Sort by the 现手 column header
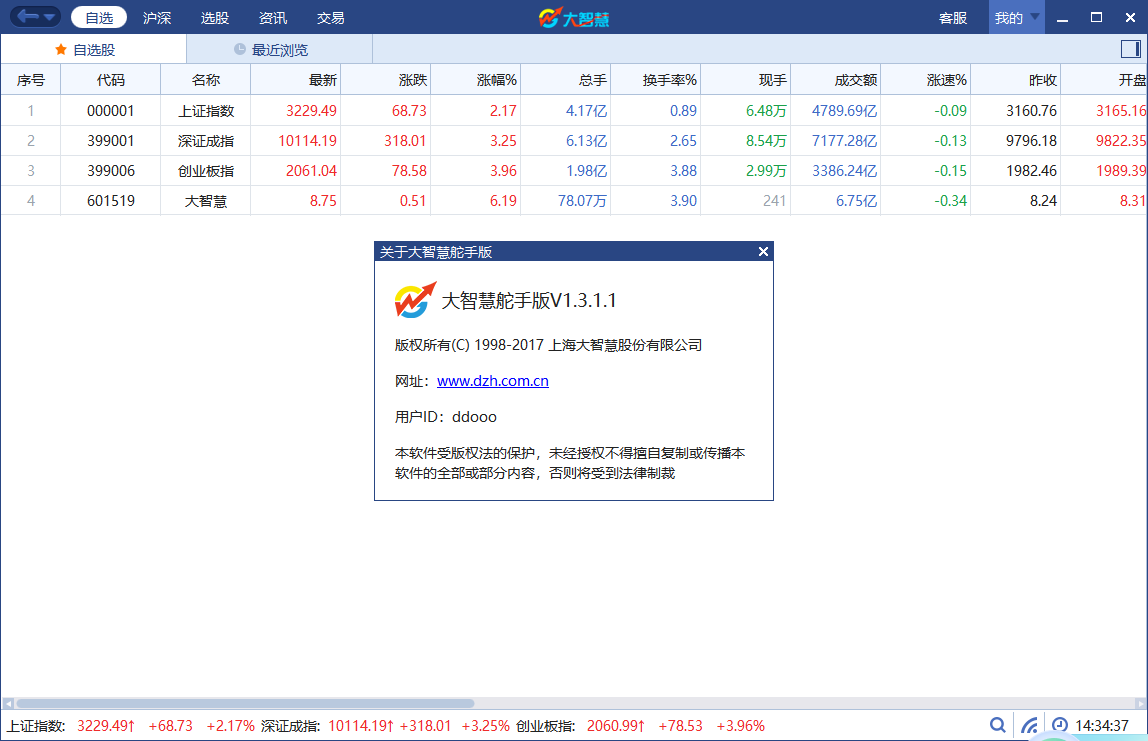The width and height of the screenshot is (1148, 741). (x=746, y=80)
